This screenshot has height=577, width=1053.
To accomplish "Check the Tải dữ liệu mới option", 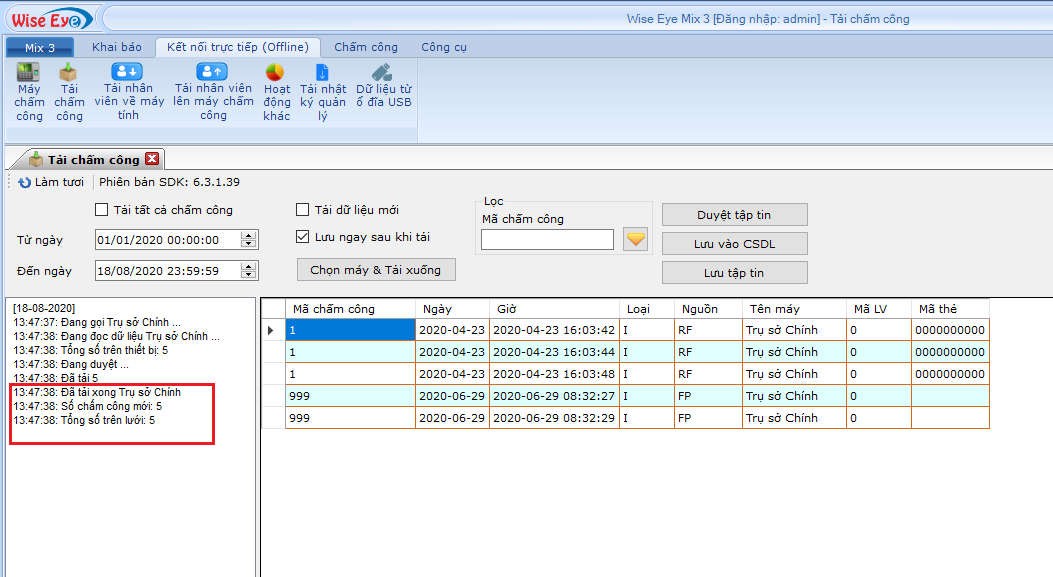I will (x=303, y=210).
